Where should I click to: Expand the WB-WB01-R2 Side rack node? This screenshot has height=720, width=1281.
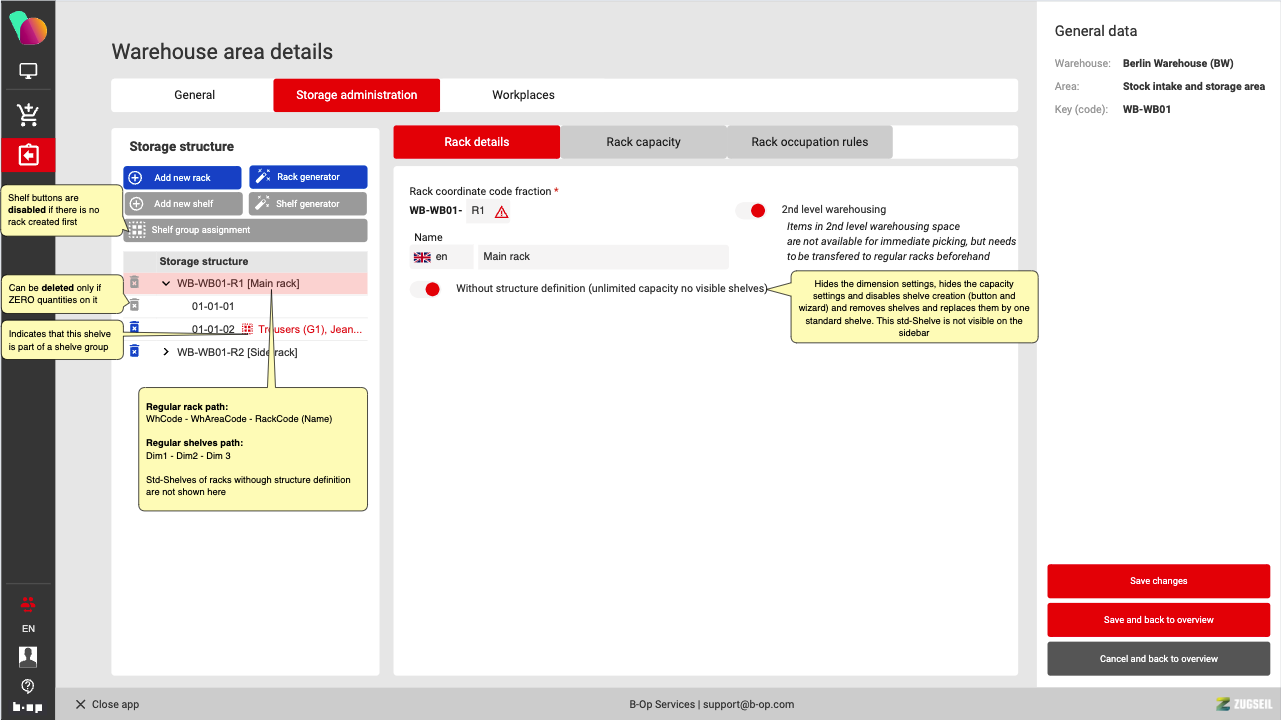click(166, 352)
